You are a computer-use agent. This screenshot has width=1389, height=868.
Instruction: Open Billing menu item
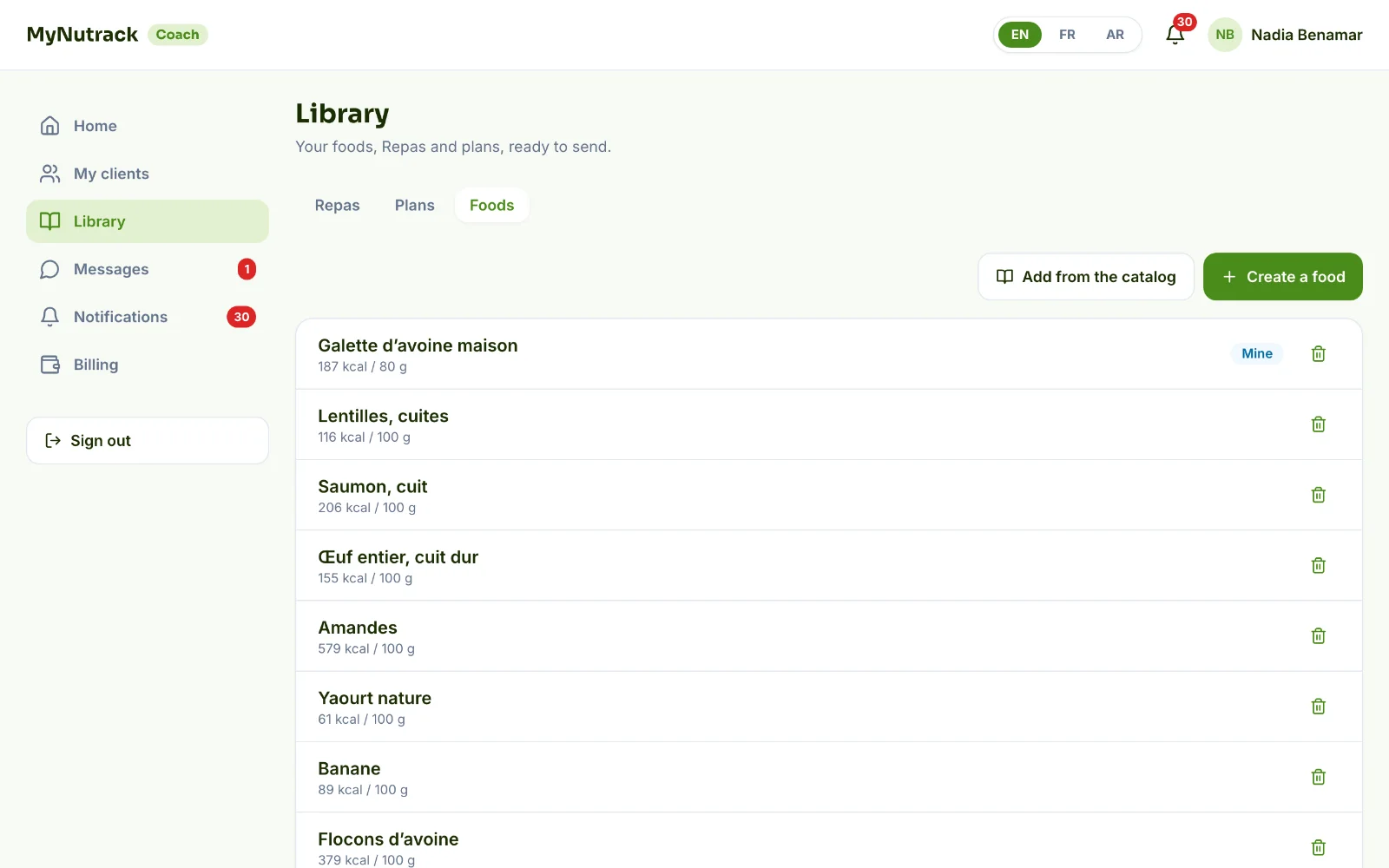148,365
